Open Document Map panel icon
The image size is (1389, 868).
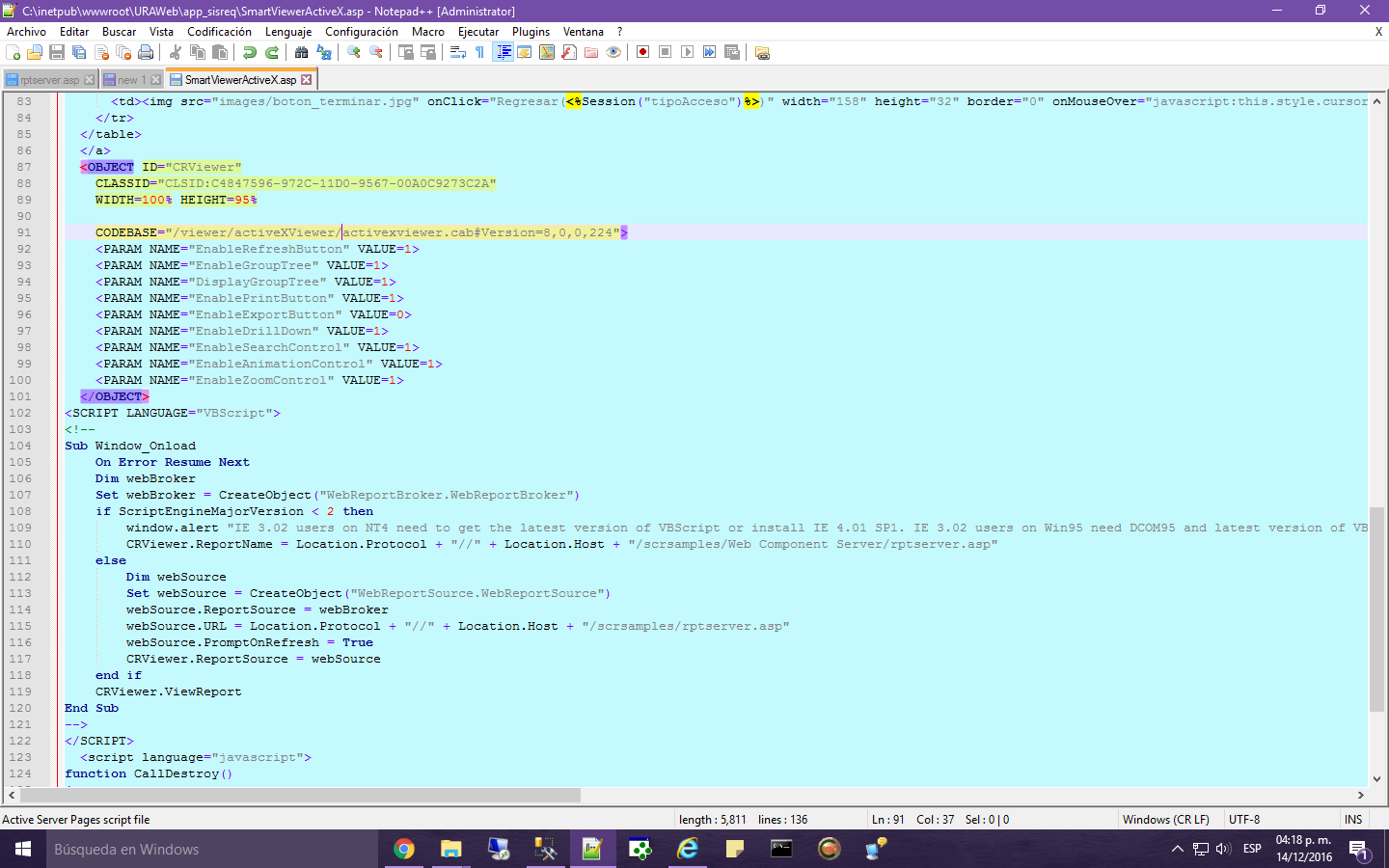coord(547,52)
